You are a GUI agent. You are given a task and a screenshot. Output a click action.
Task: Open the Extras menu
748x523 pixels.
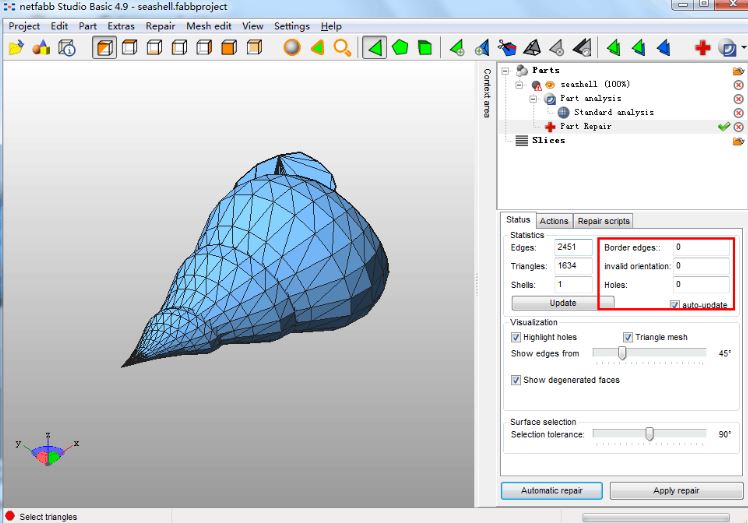point(121,26)
